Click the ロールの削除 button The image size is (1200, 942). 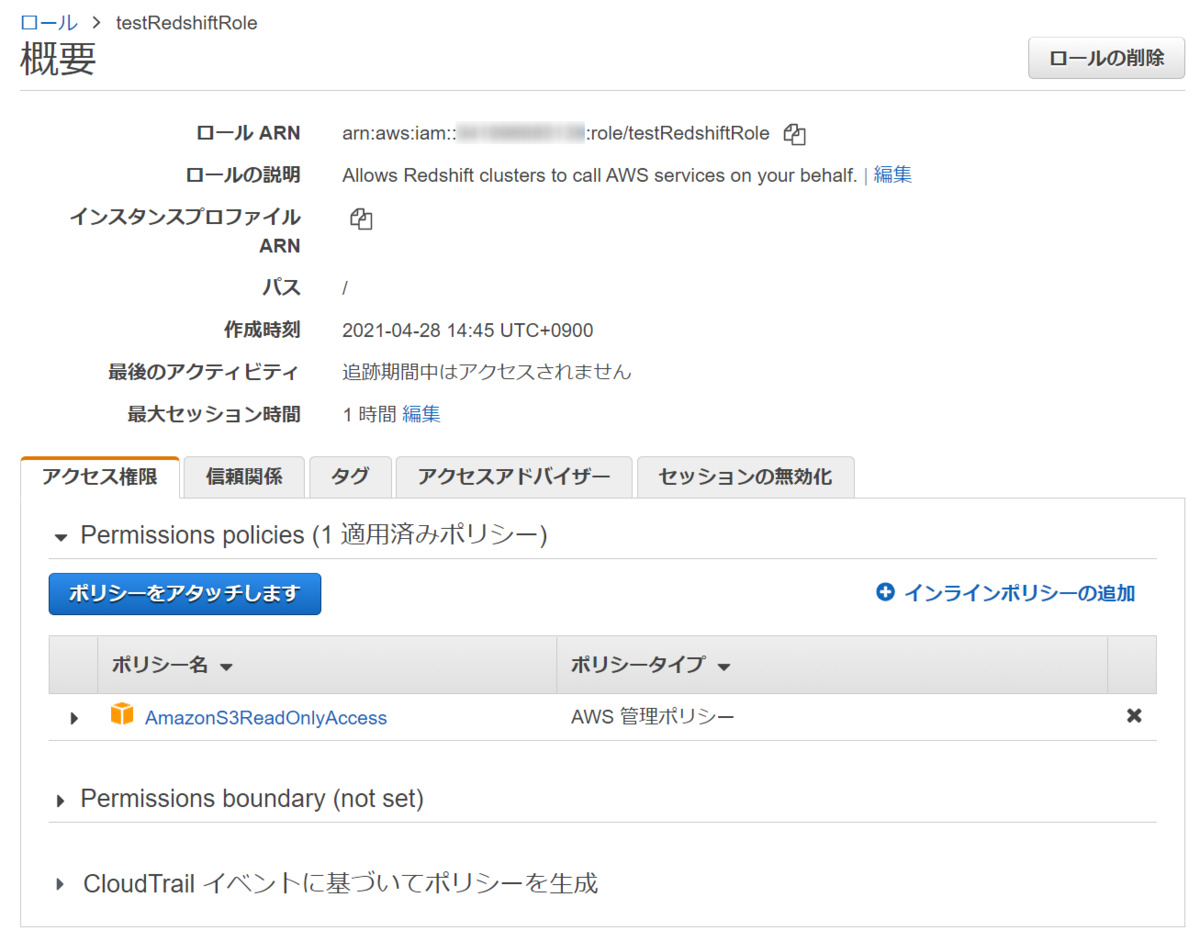point(1106,57)
